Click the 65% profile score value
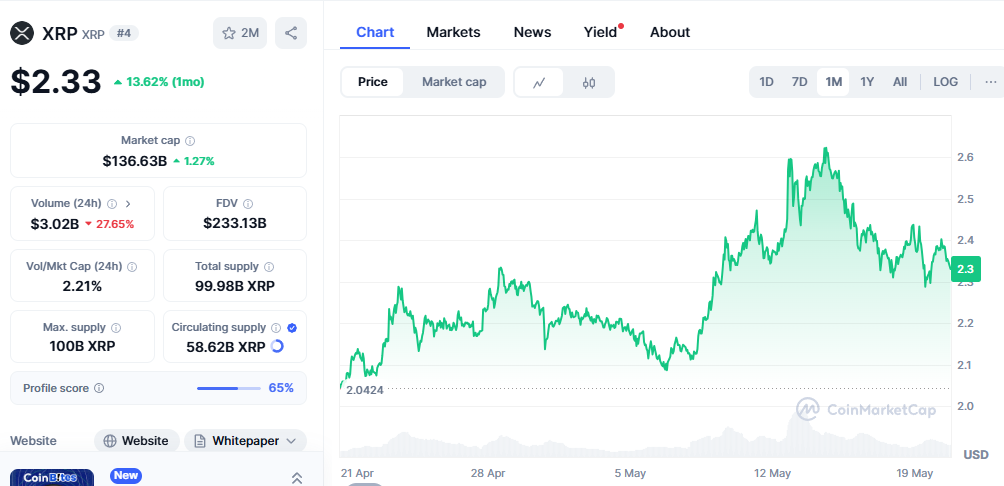Viewport: 1004px width, 486px height. point(281,388)
